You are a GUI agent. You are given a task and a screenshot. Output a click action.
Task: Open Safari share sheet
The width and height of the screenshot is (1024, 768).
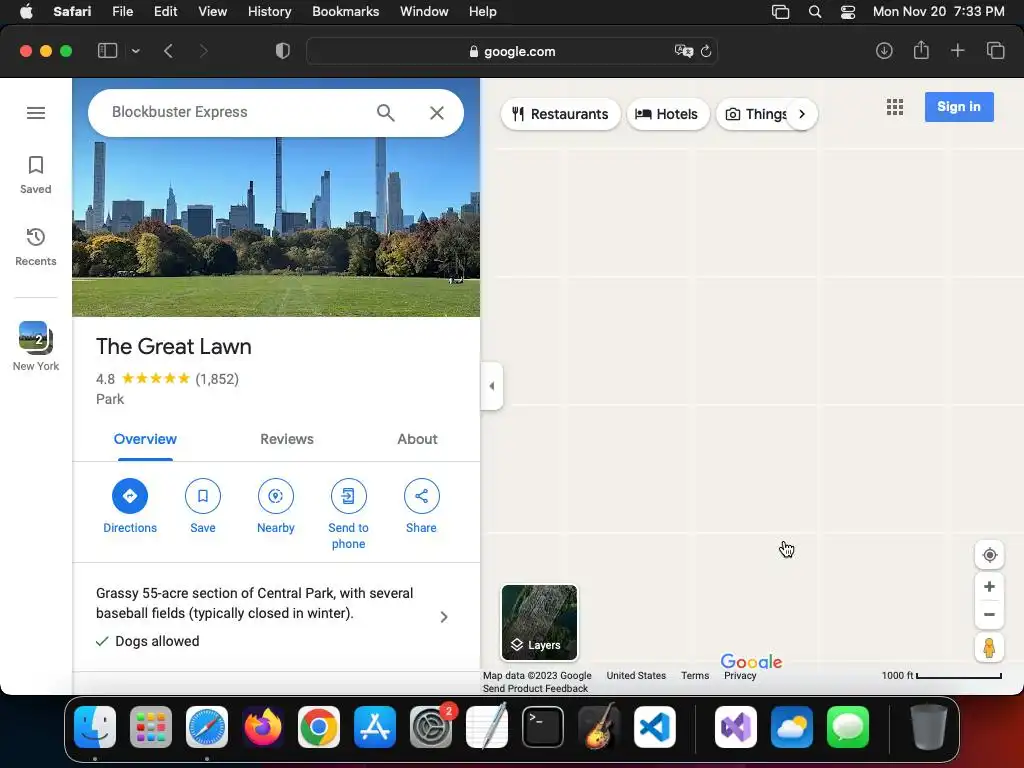click(x=921, y=50)
